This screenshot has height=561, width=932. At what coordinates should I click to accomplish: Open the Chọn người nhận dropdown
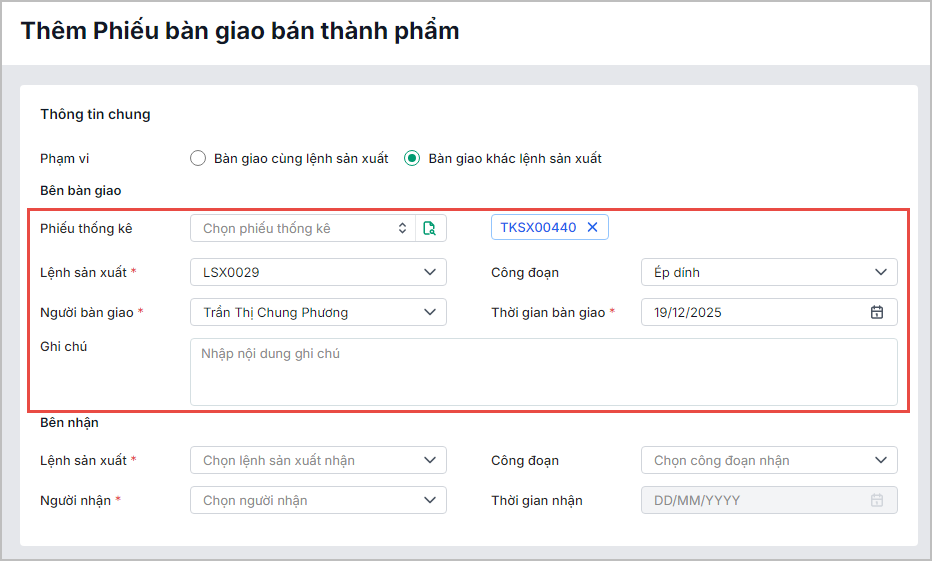pos(430,500)
